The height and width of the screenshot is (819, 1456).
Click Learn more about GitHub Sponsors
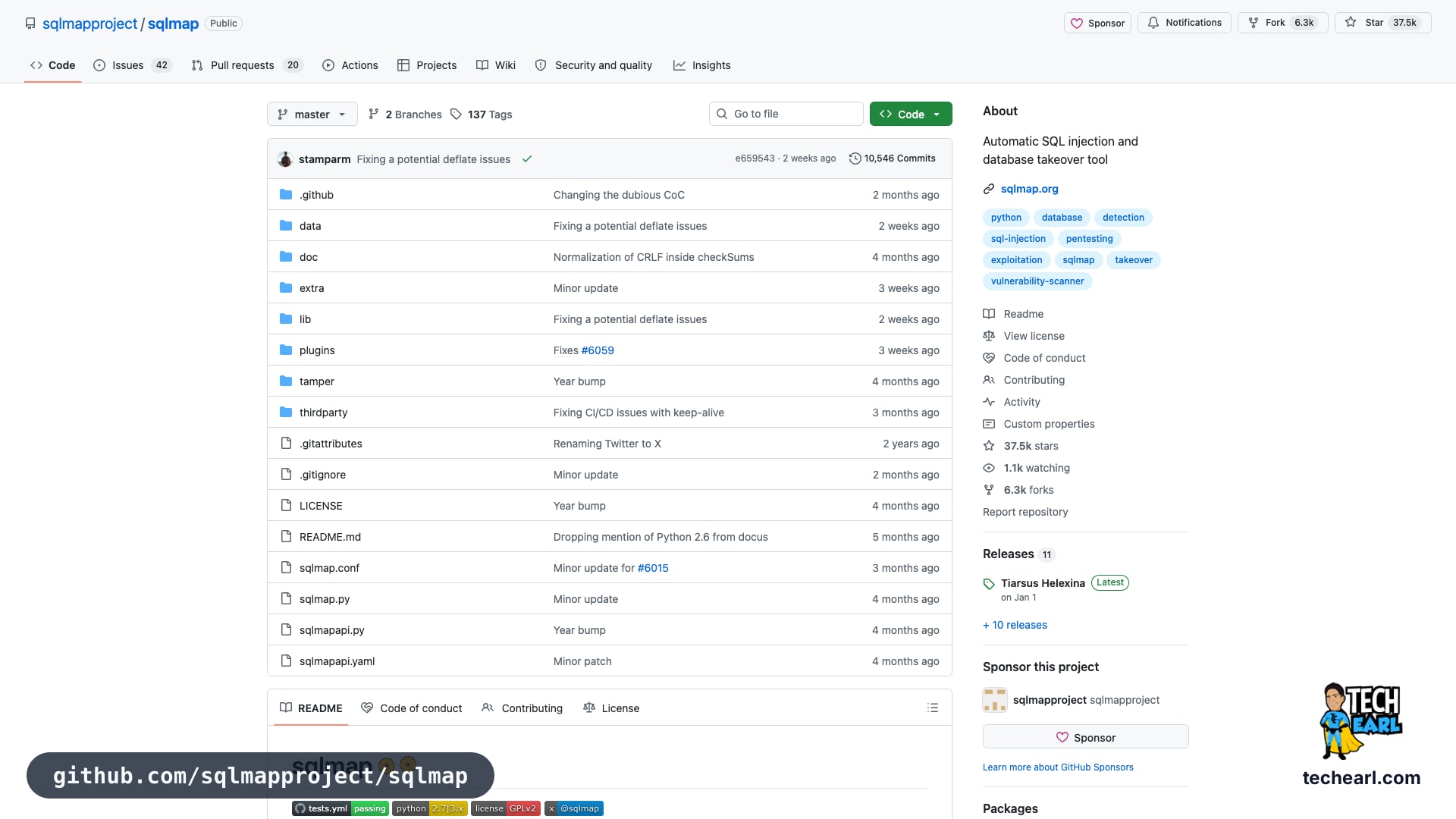point(1058,767)
